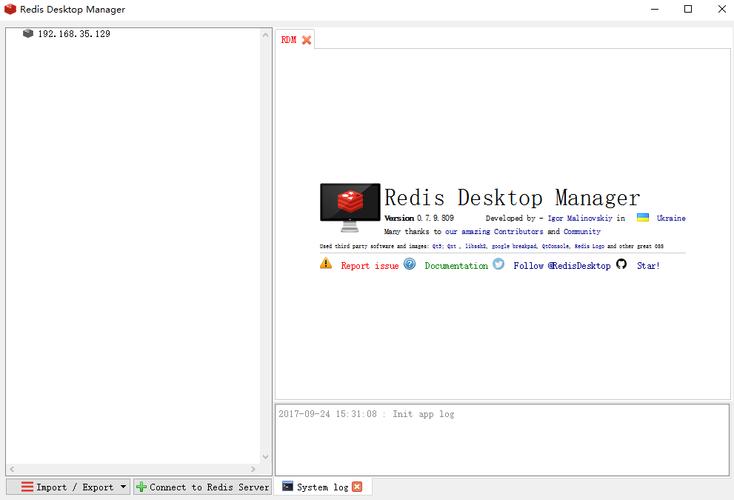Open the Import / Export menu
Viewport: 734px width, 500px height.
coord(68,487)
